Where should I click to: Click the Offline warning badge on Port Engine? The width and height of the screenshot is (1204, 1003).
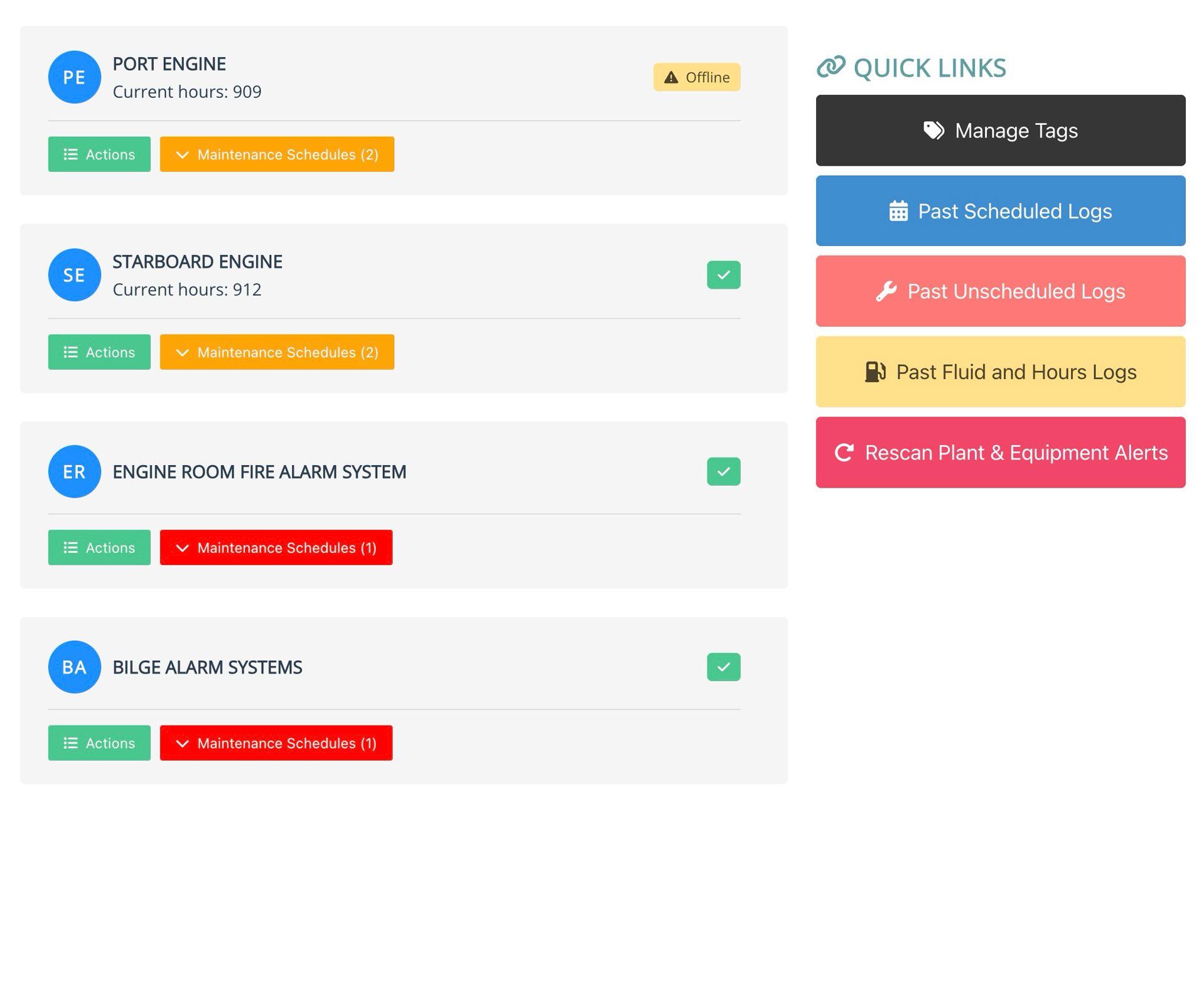click(x=697, y=77)
